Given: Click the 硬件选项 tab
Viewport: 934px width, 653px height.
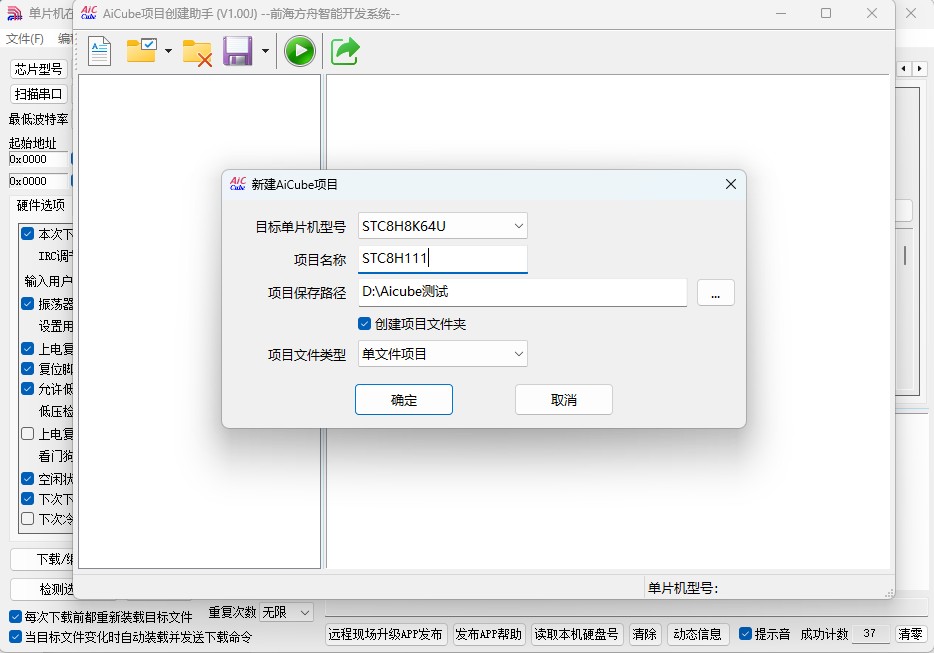Looking at the screenshot, I should (41, 206).
